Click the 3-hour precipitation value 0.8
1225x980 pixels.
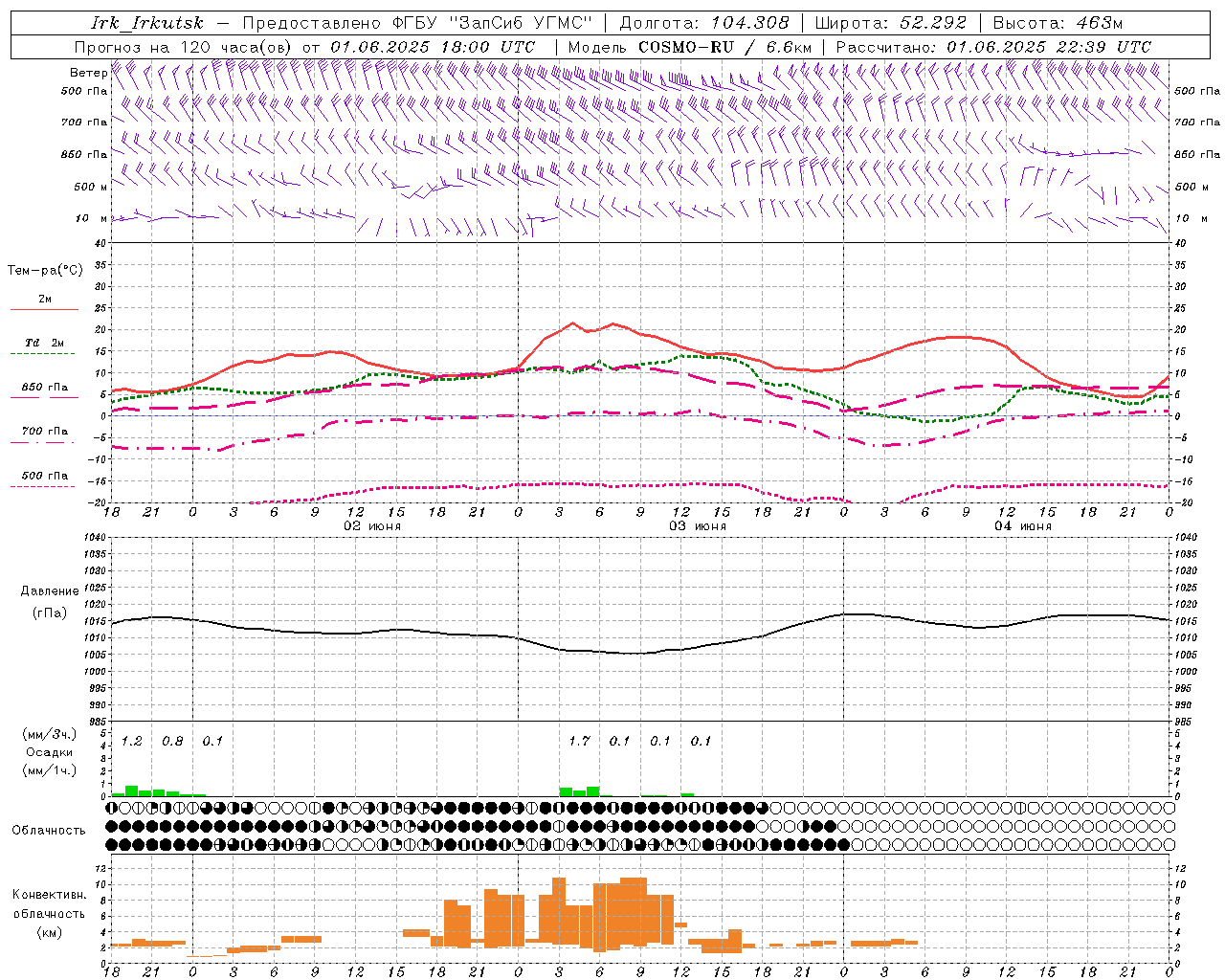click(x=172, y=741)
